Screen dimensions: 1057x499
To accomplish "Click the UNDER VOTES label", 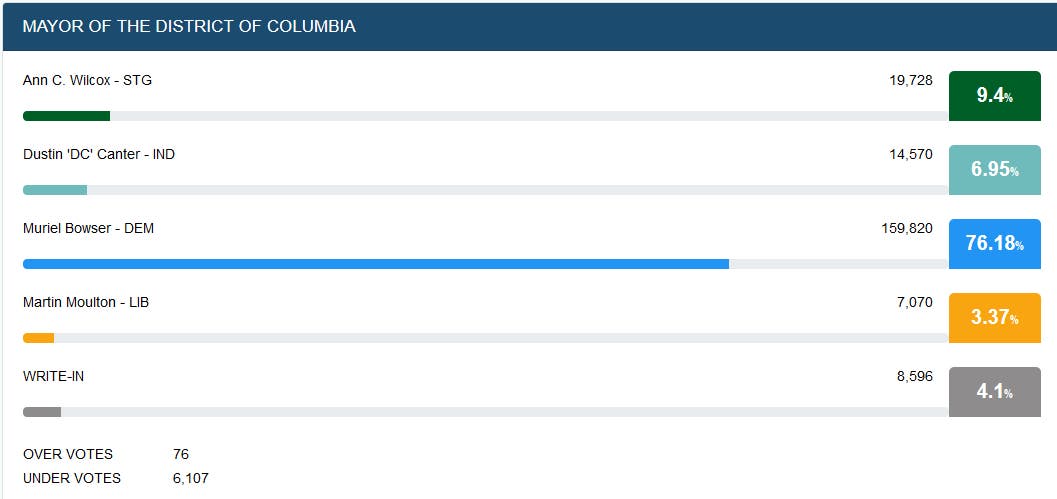I will click(x=71, y=478).
